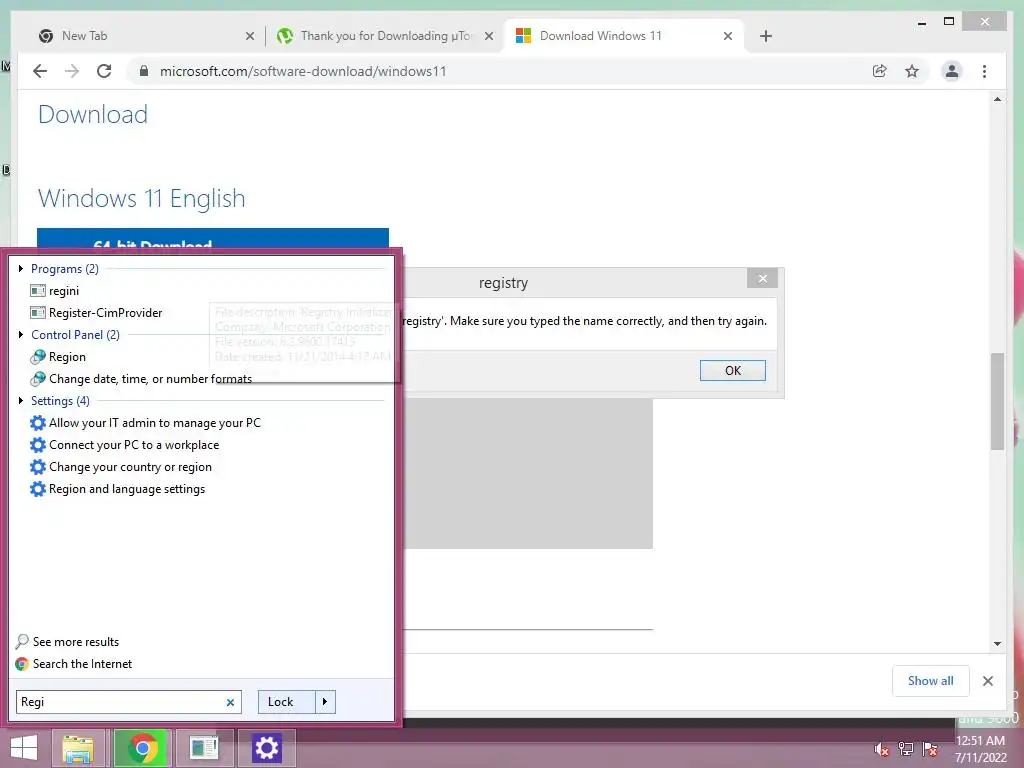Image resolution: width=1024 pixels, height=768 pixels.
Task: Click the share page icon in address bar
Action: click(x=880, y=71)
